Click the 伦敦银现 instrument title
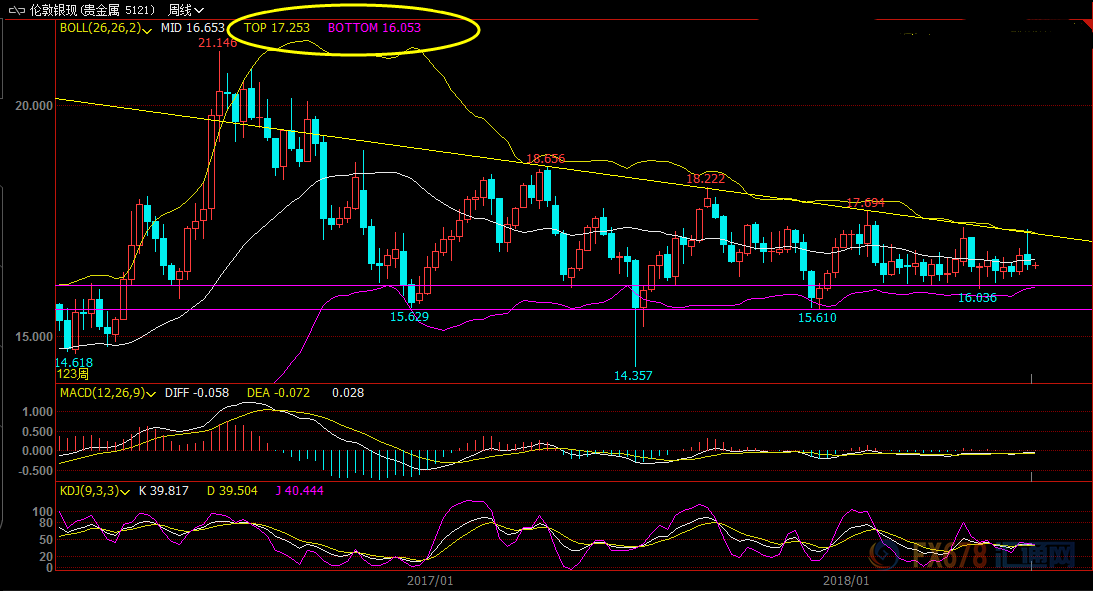The height and width of the screenshot is (591, 1093). tap(59, 10)
